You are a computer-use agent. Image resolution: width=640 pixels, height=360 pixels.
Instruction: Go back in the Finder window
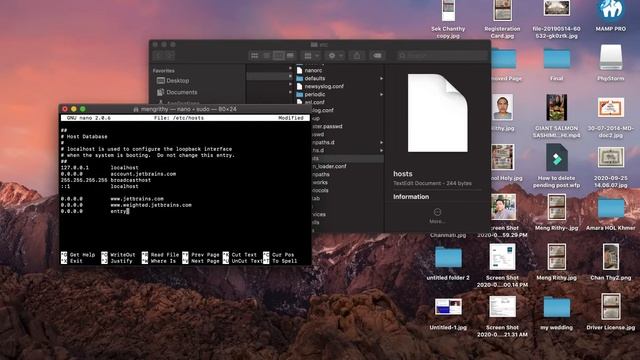[x=159, y=56]
